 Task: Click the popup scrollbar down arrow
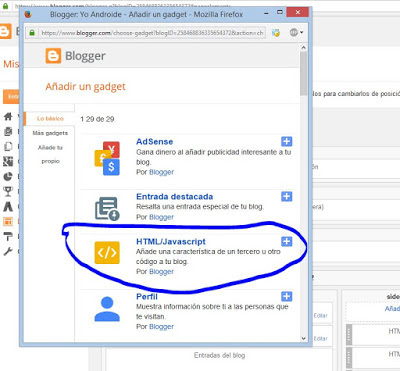pyautogui.click(x=303, y=338)
